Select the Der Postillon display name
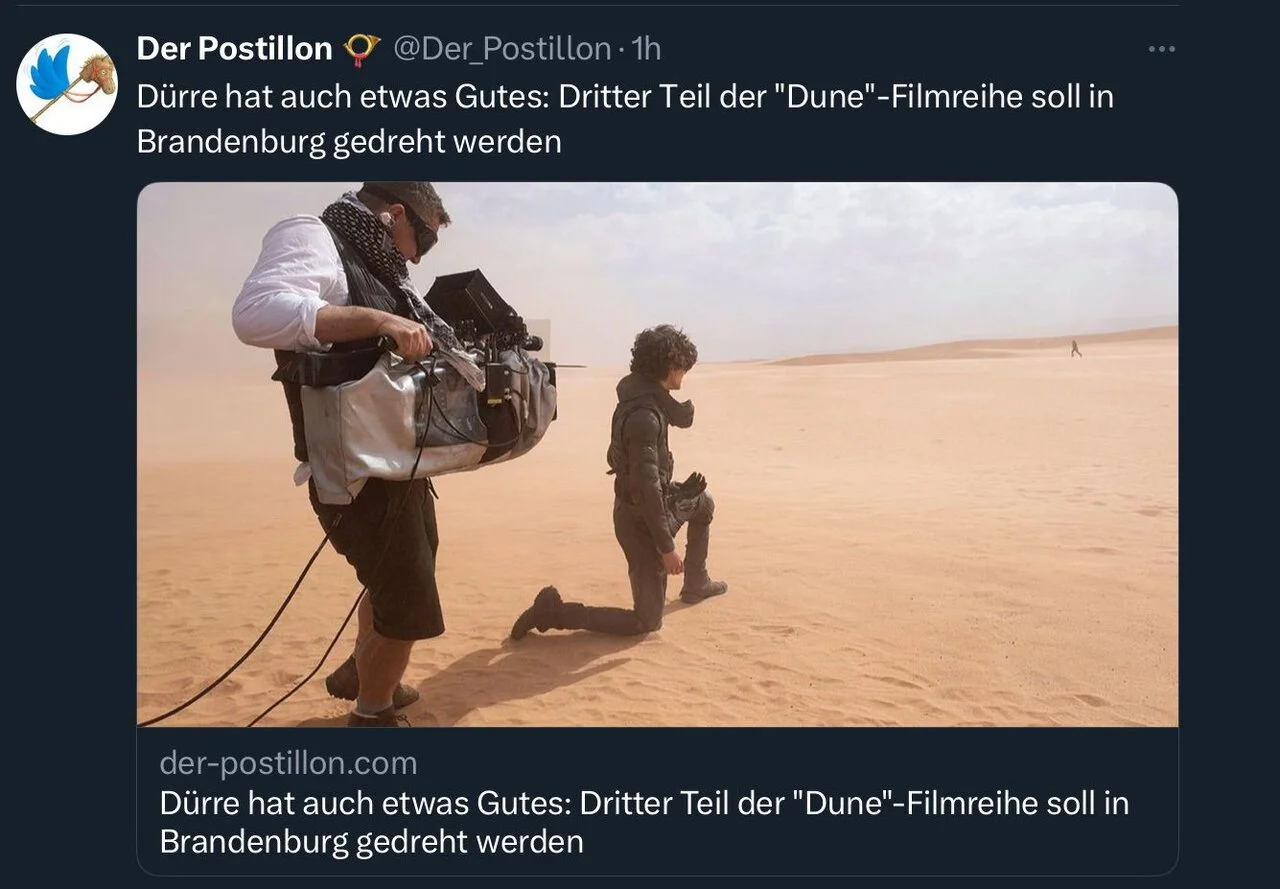Screen dimensions: 1280x889 click(x=234, y=48)
